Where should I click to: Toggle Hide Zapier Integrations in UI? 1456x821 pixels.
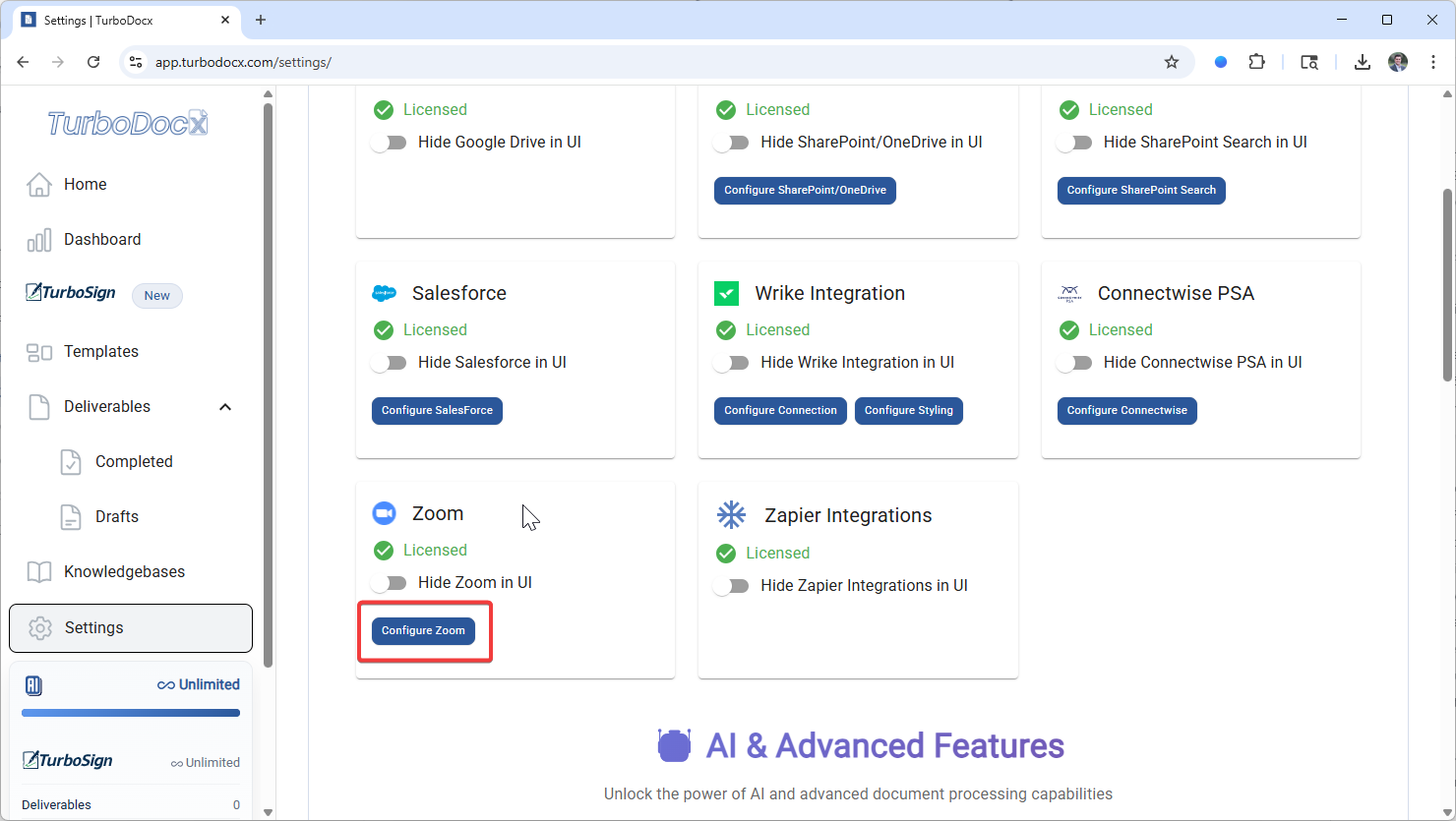[731, 586]
